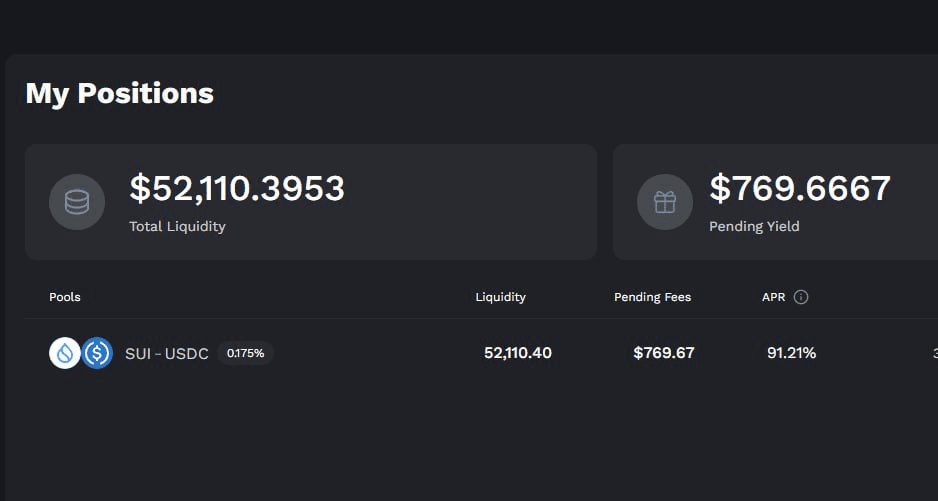Click the $52,110.3953 total liquidity amount
938x501 pixels.
point(237,188)
